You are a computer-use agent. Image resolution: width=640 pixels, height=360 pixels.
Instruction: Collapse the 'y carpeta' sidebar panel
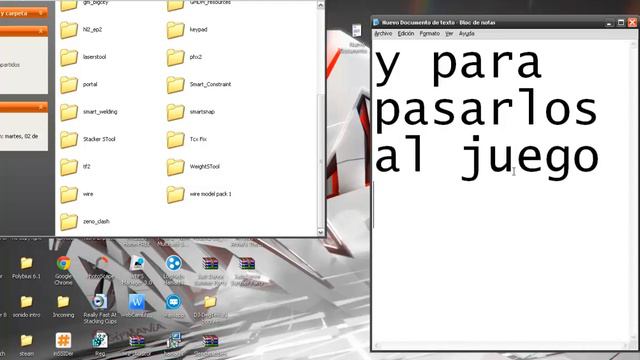[41, 13]
